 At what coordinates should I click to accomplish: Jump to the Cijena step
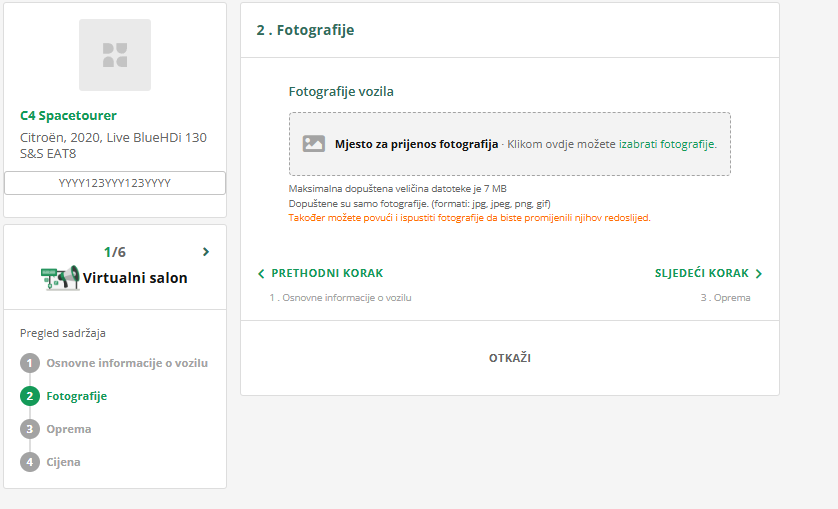(x=64, y=462)
